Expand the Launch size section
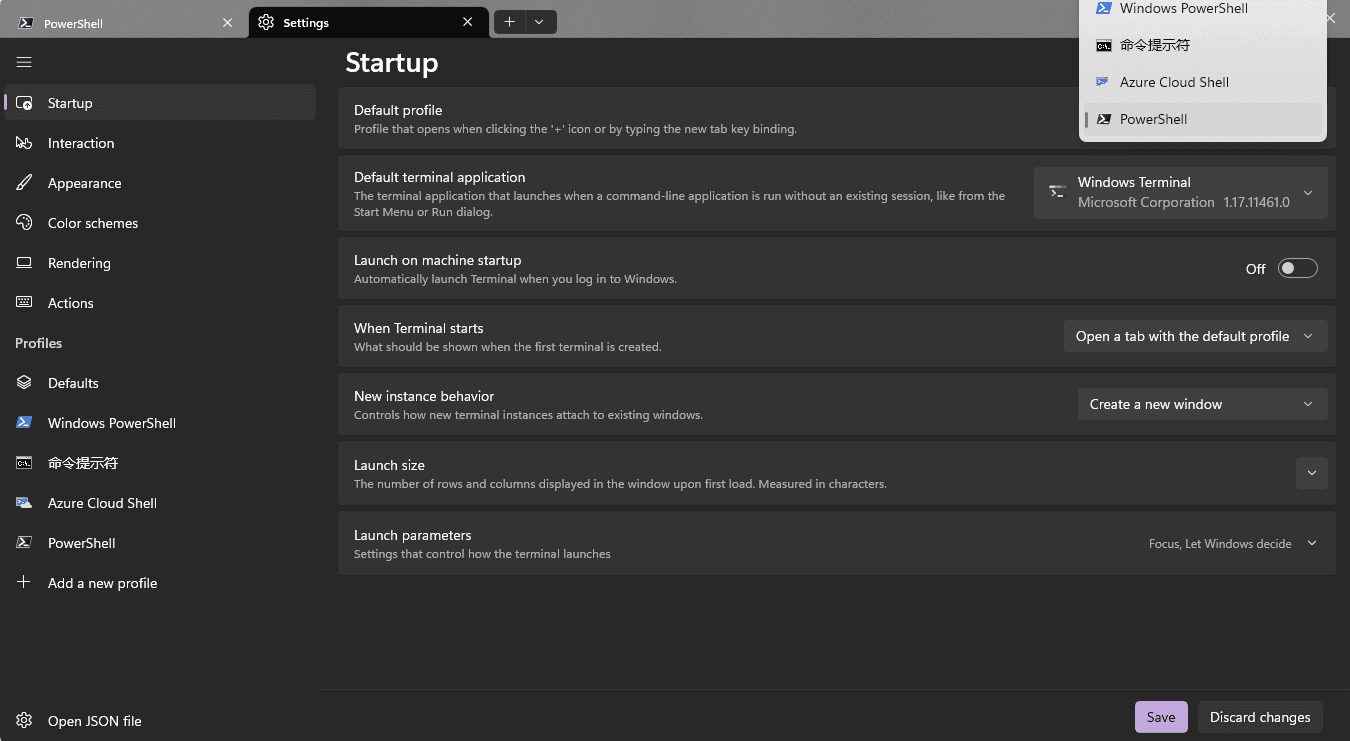 coord(1311,473)
